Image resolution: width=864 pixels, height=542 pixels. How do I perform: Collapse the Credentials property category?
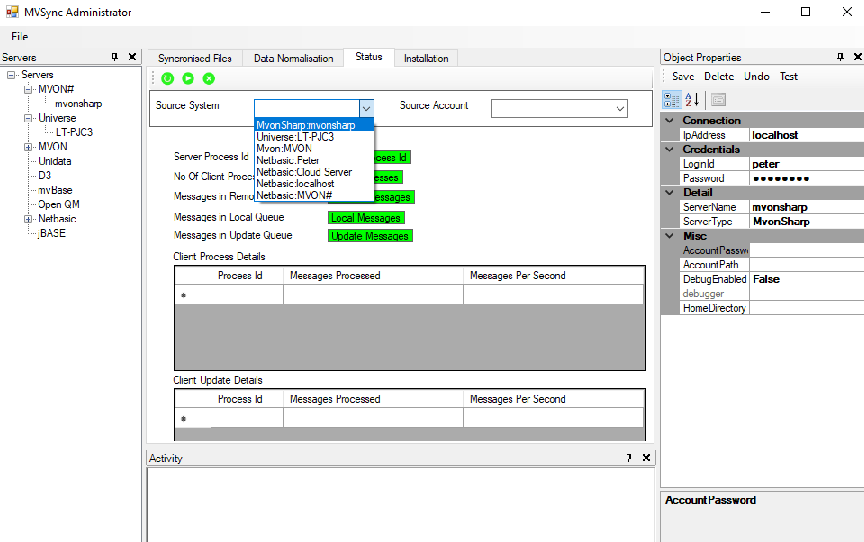coord(669,149)
